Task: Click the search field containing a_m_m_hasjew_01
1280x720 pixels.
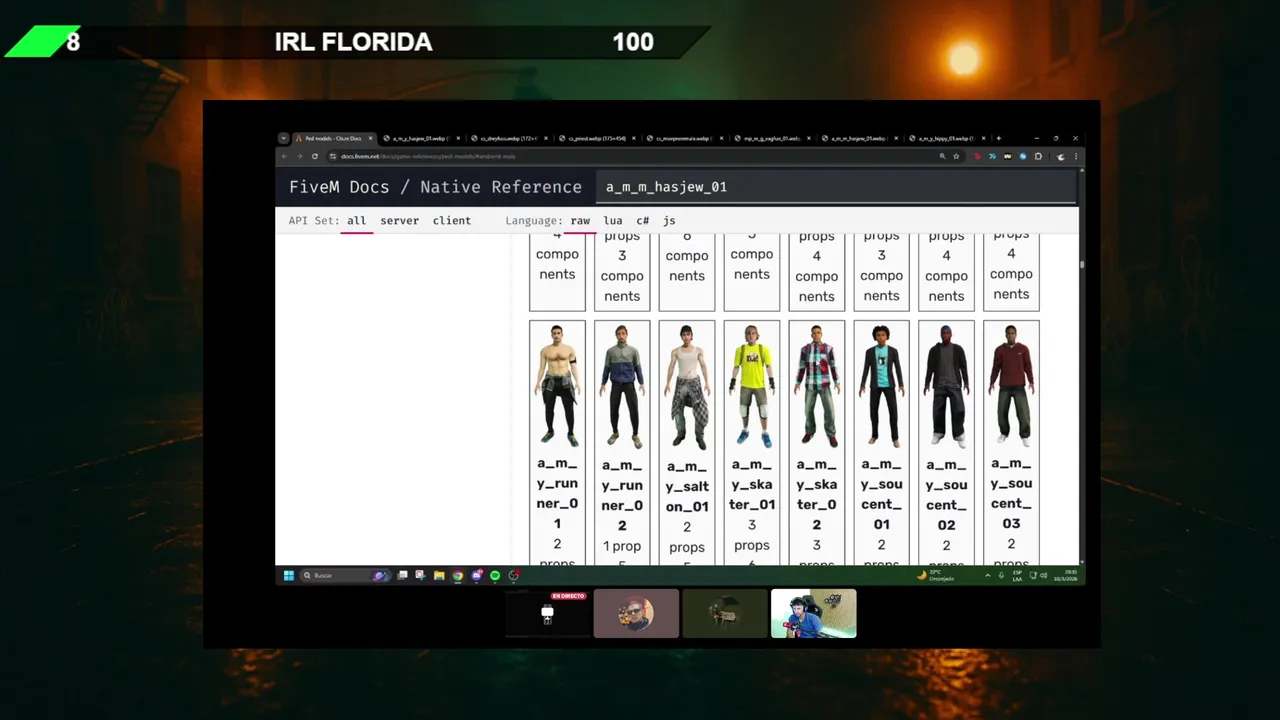Action: coord(836,187)
